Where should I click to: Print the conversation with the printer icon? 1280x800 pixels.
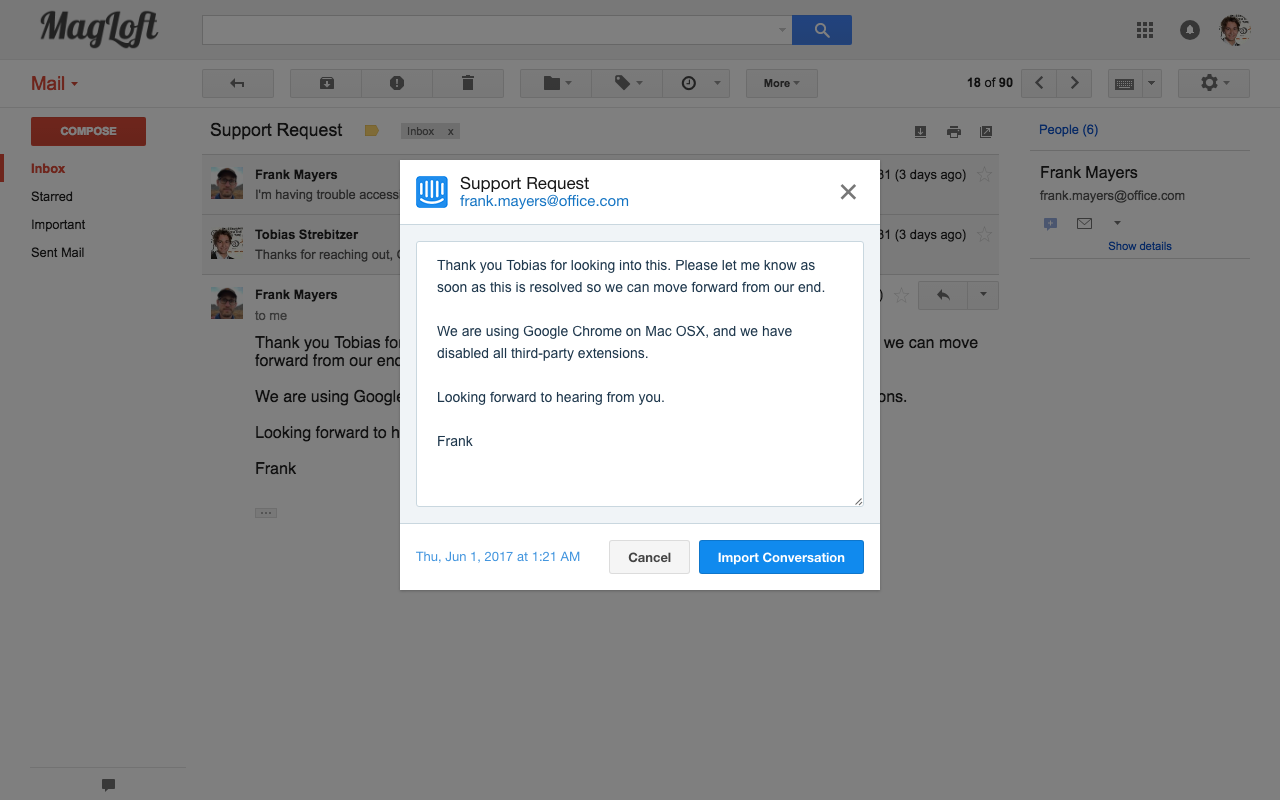pos(954,132)
